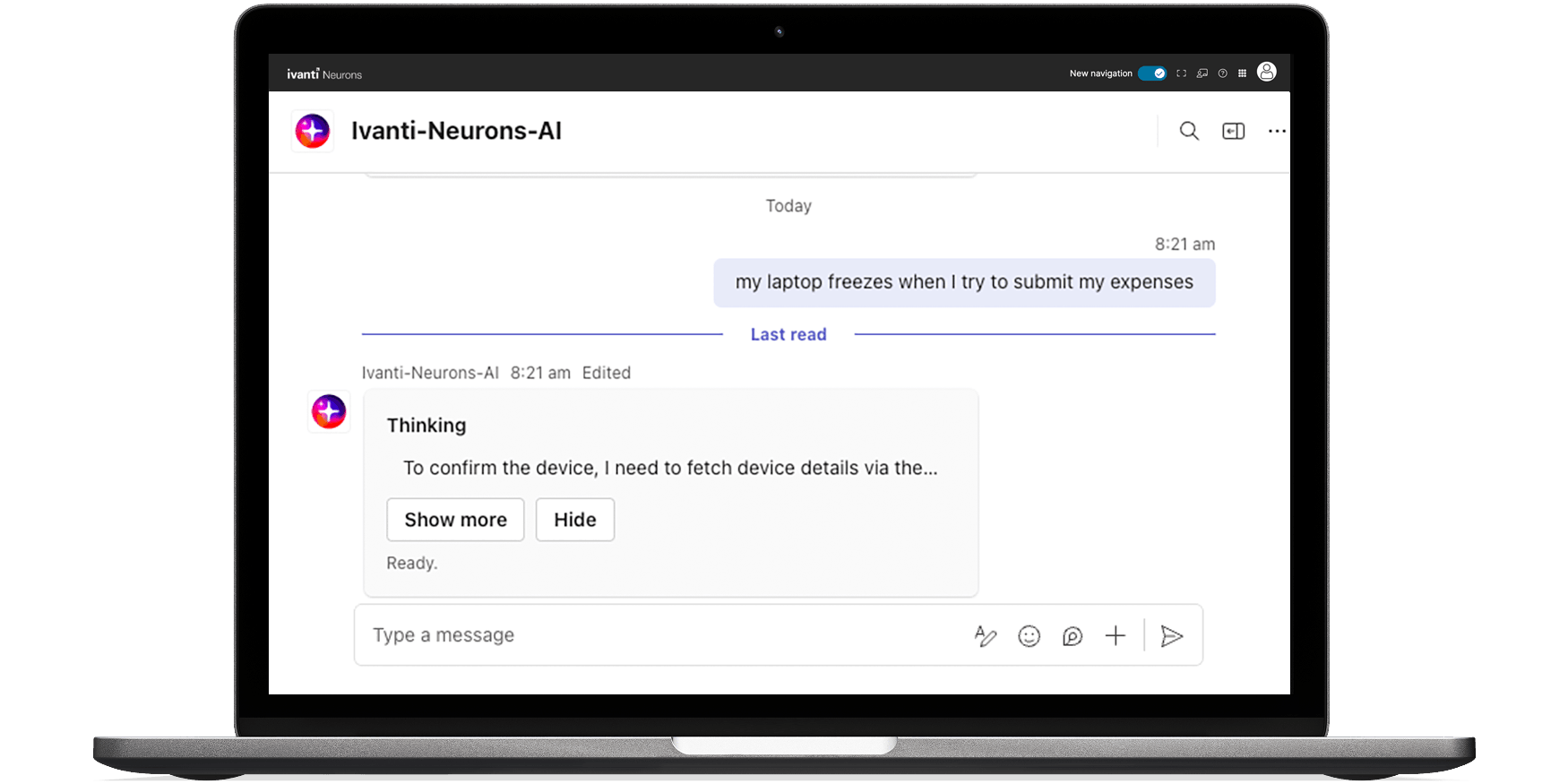Screen dimensions: 1568x784
Task: Click Show more in Thinking card
Action: 455,520
